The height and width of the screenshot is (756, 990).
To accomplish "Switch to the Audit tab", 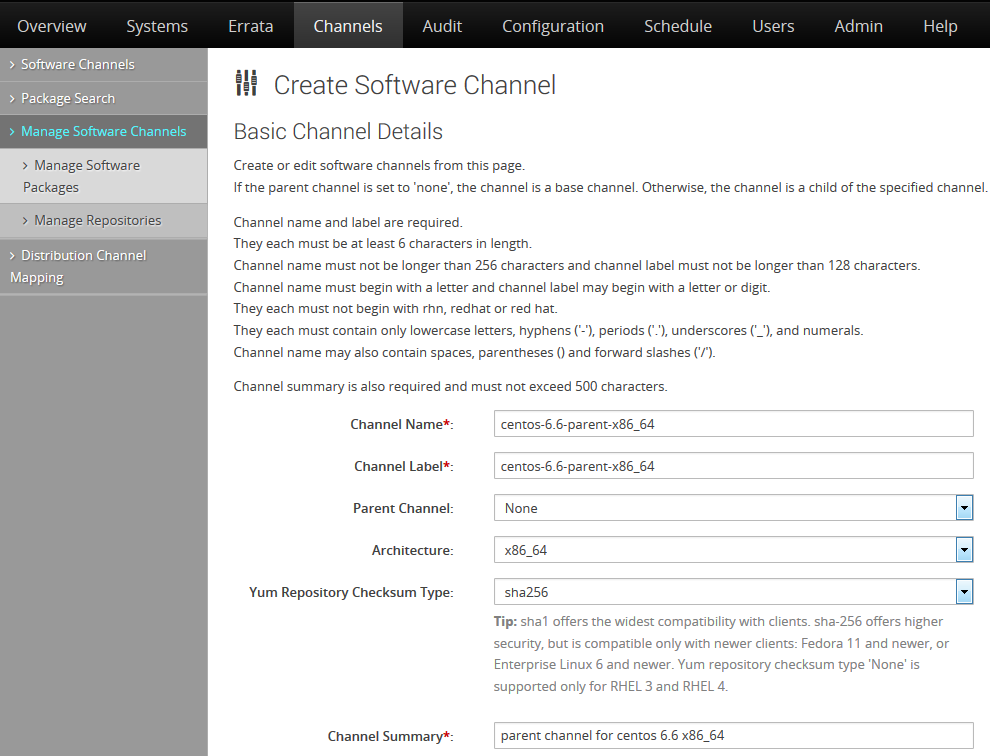I will point(442,26).
